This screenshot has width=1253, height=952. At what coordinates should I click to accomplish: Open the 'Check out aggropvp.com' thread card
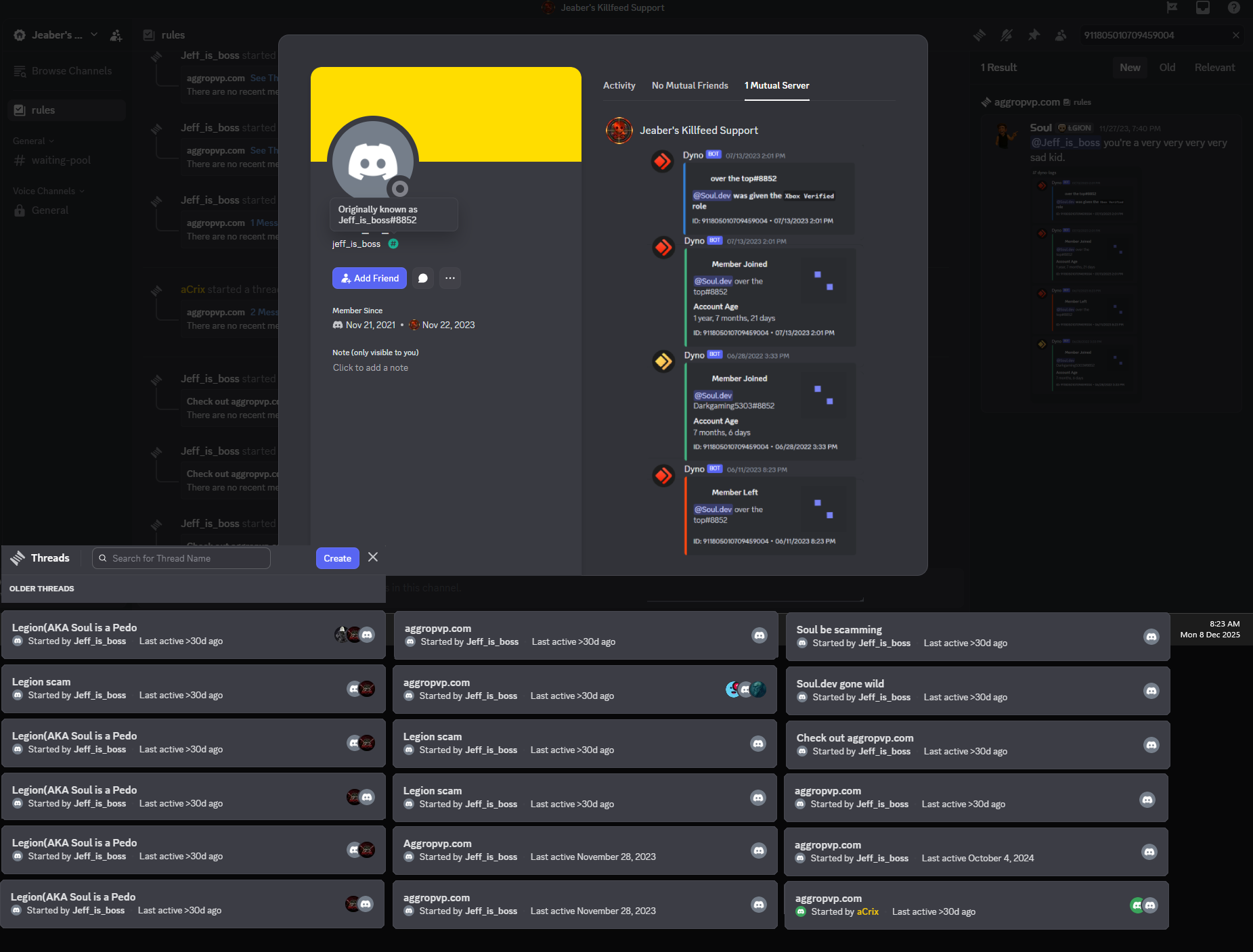click(x=977, y=745)
